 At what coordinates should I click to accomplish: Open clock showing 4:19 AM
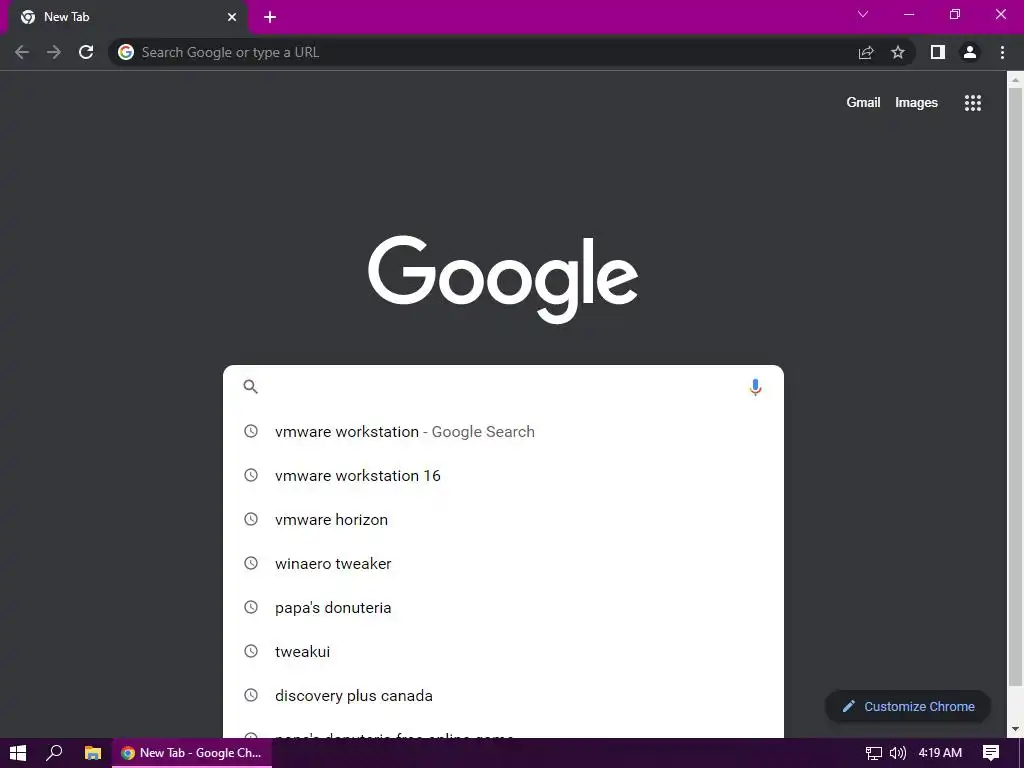coord(940,753)
